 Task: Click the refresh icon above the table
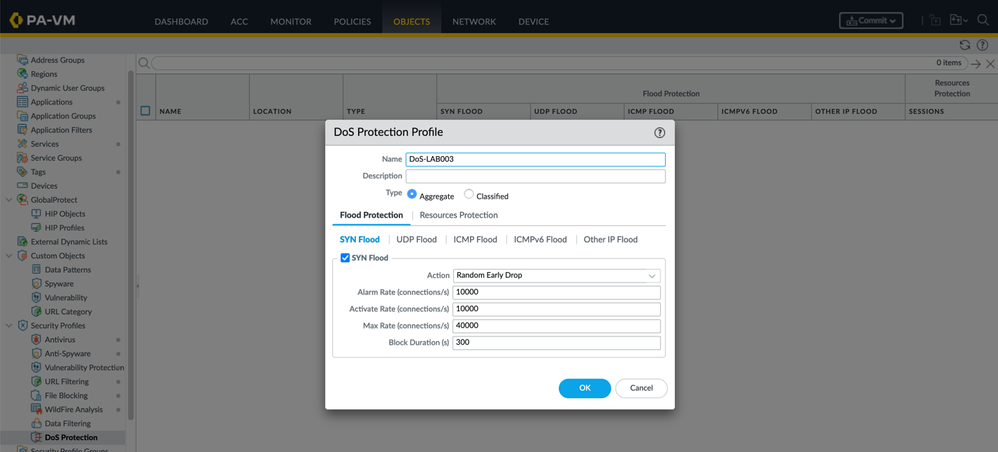click(964, 45)
